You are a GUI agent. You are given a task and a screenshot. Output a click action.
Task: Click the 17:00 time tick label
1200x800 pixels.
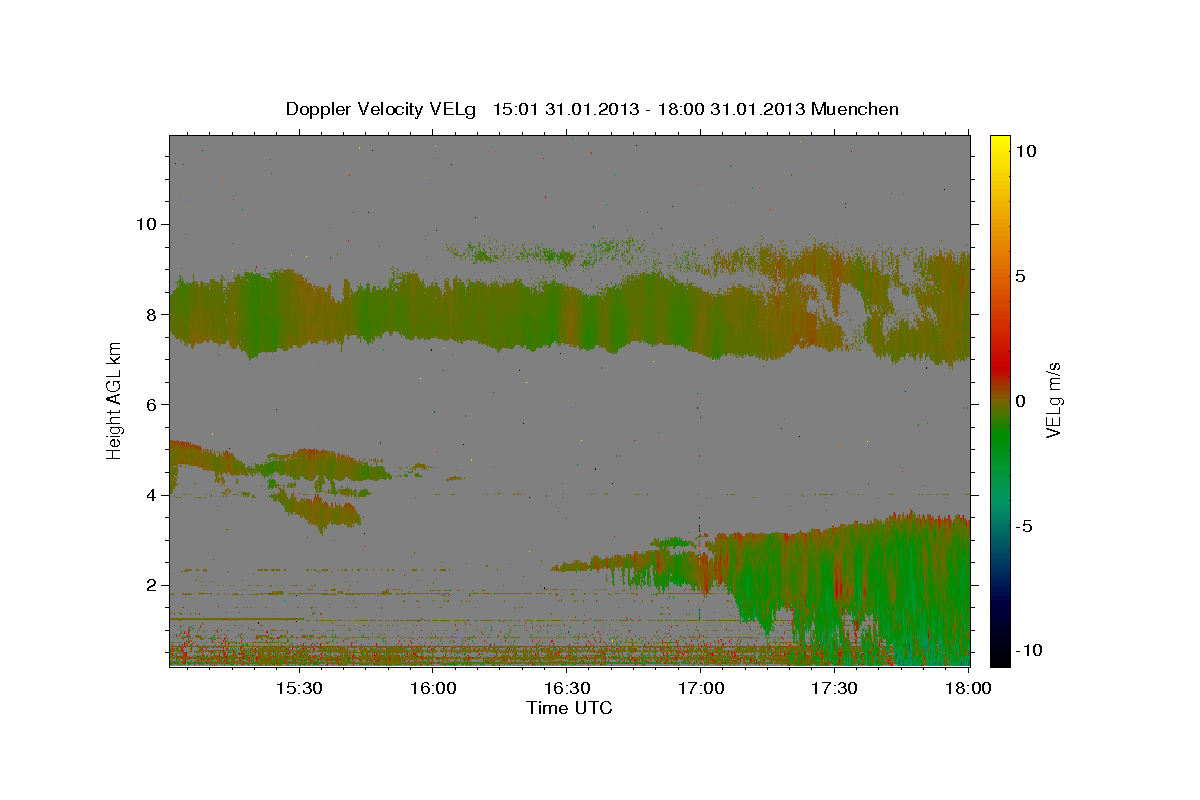tap(702, 689)
